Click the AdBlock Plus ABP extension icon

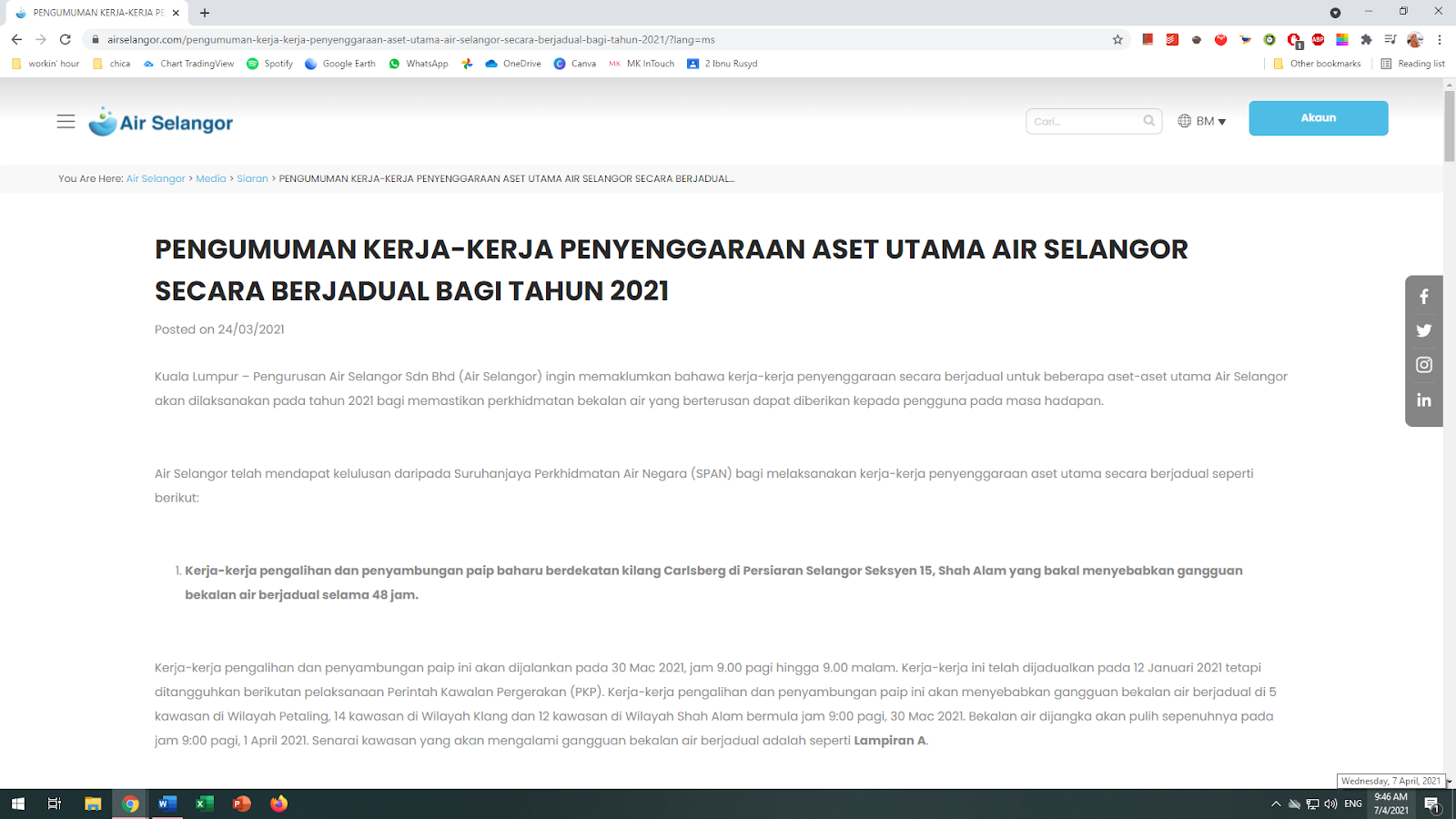point(1318,39)
